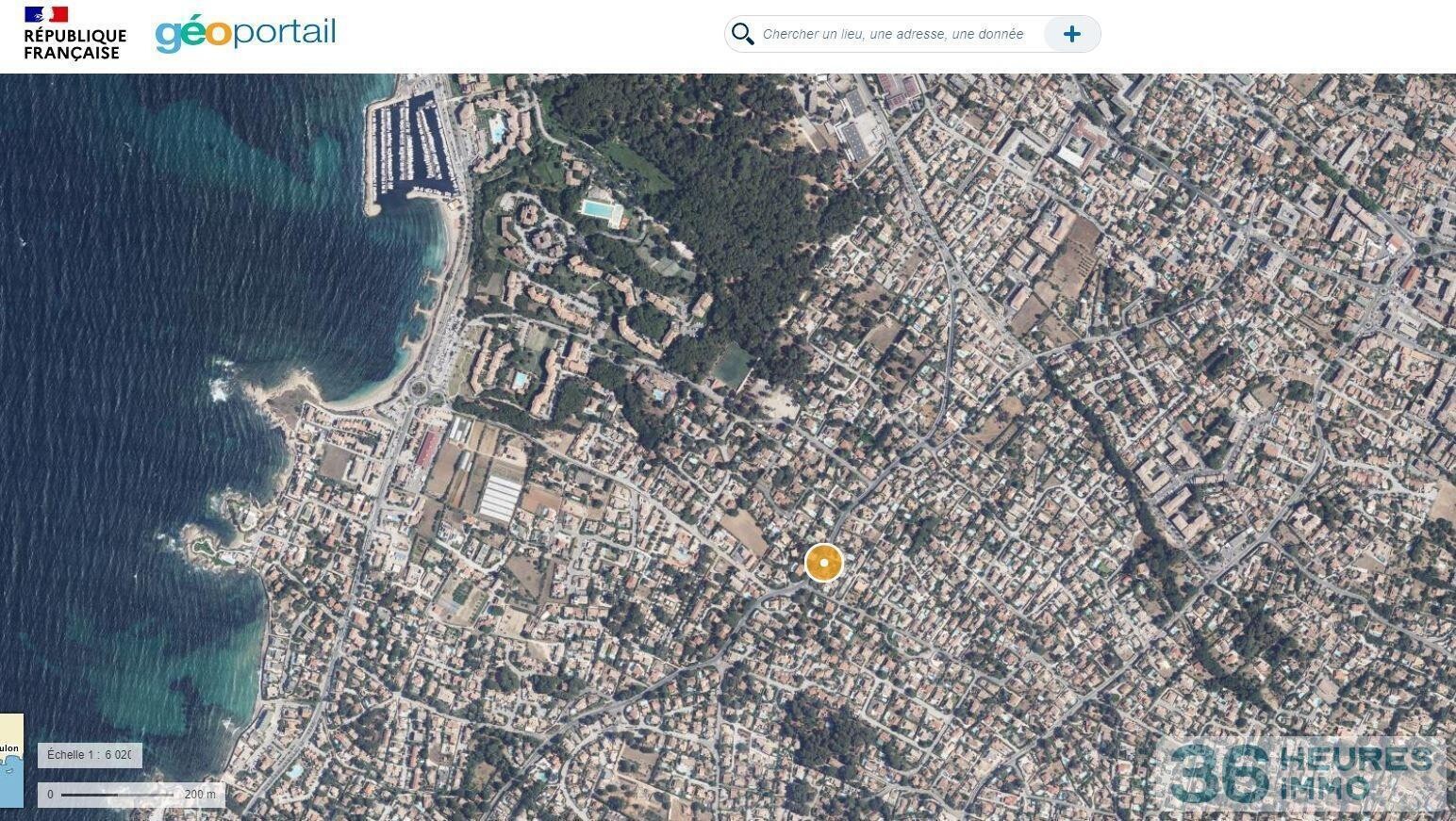The width and height of the screenshot is (1456, 821).
Task: Click the 0–200 m scale bar
Action: pos(131,795)
